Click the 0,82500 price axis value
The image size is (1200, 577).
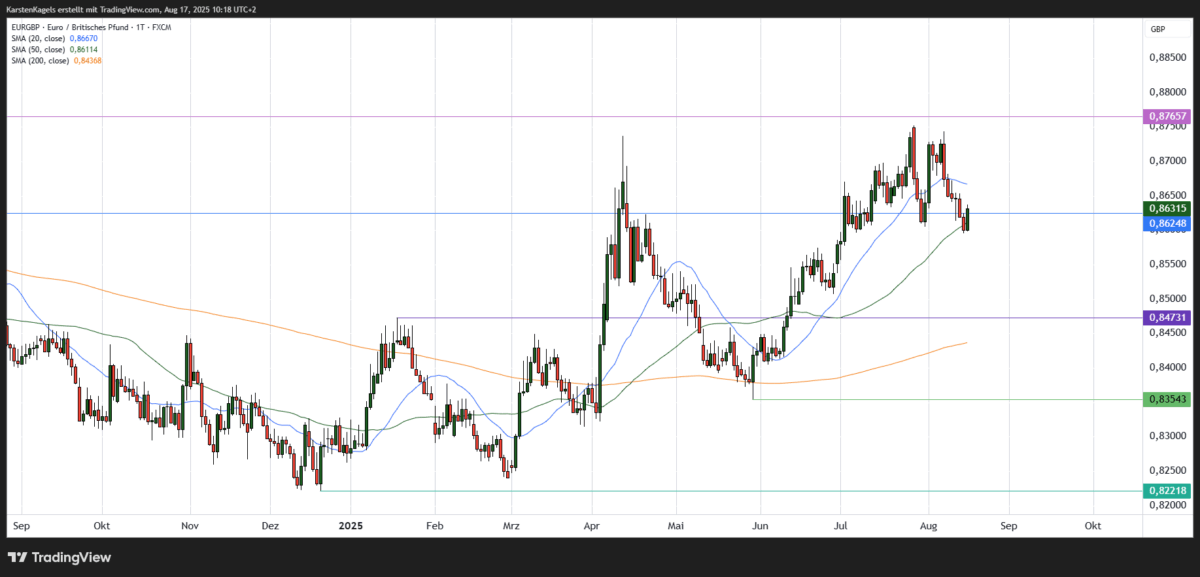1167,470
